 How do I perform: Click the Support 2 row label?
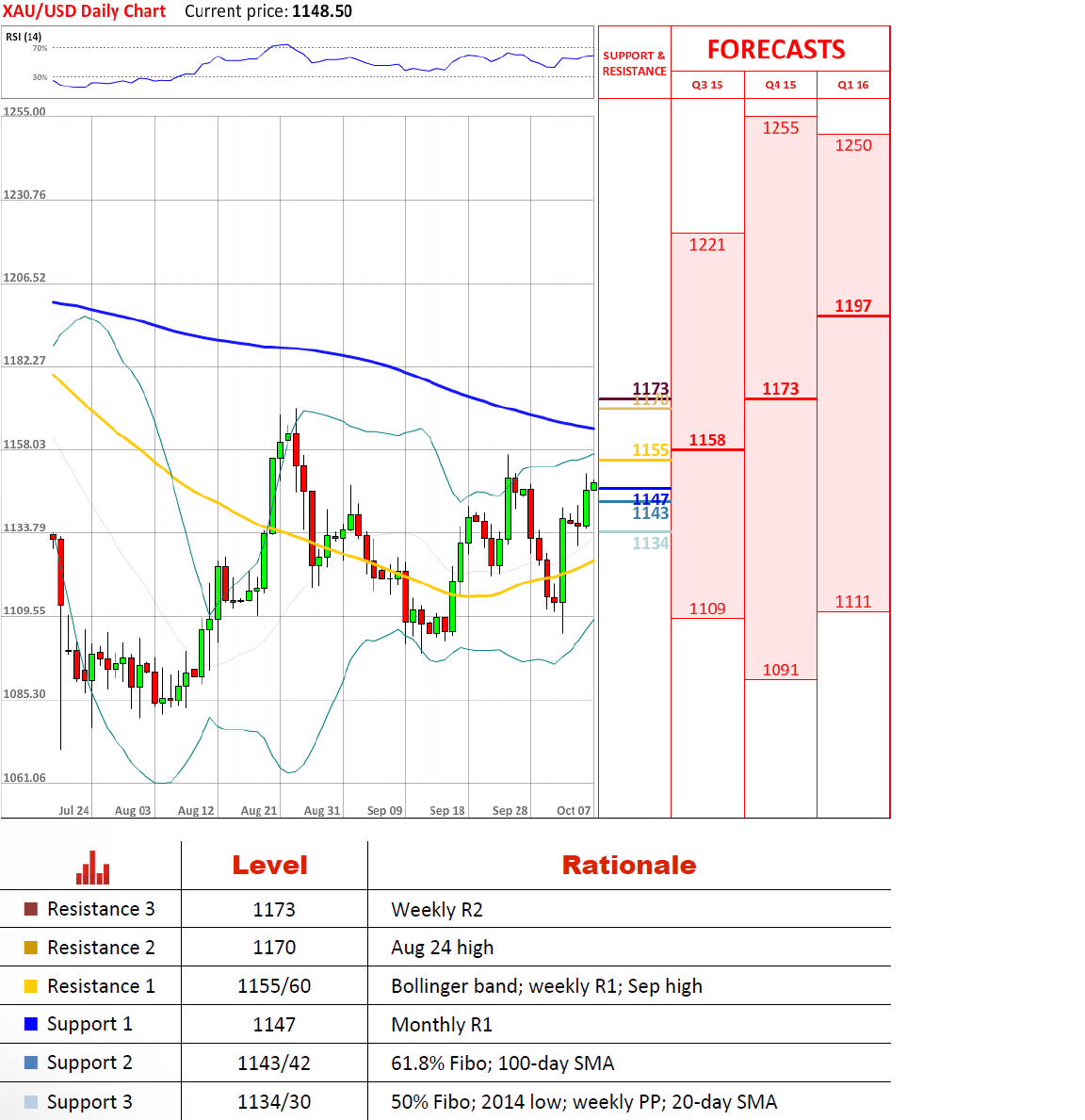[x=90, y=1063]
